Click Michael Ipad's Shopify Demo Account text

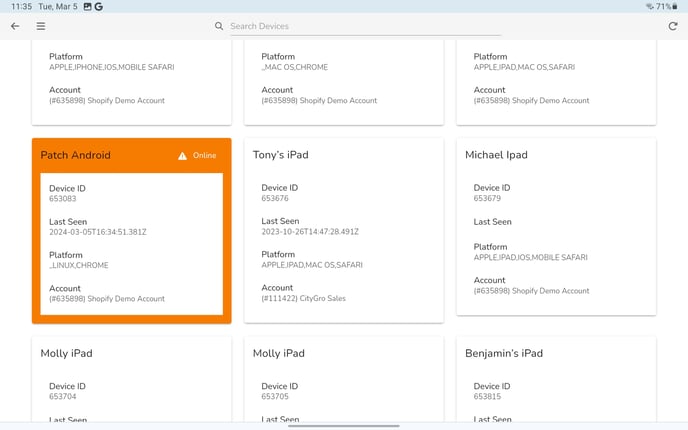[x=531, y=291]
